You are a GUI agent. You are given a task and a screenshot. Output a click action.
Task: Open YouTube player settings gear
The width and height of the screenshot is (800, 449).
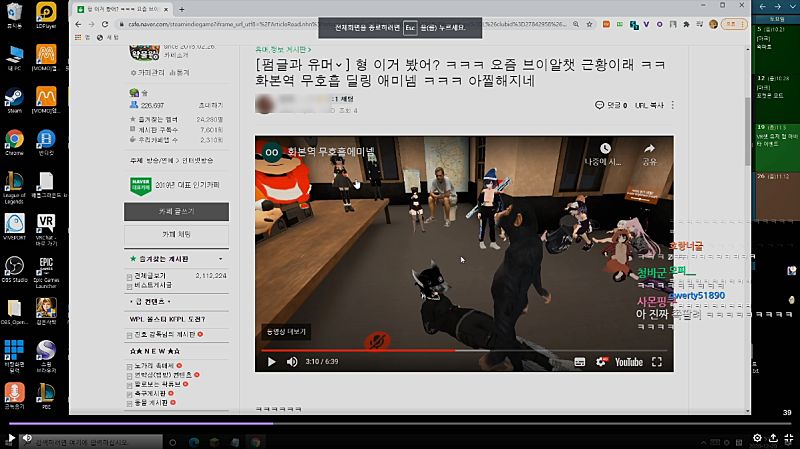[x=601, y=362]
